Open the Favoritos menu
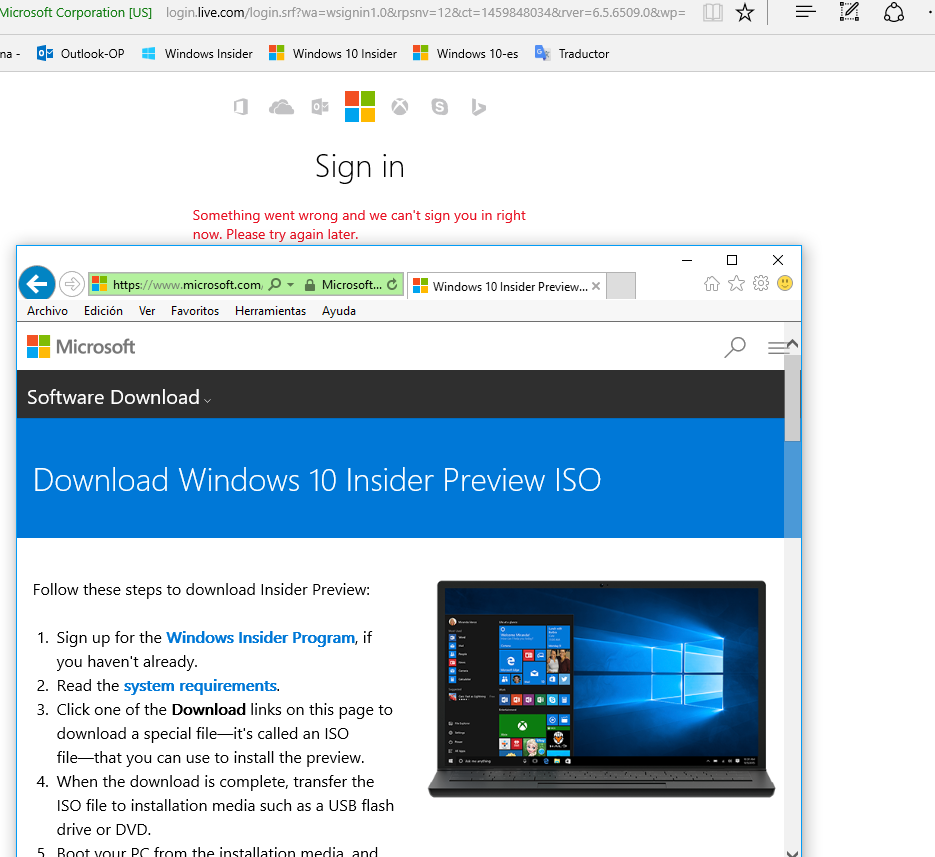Image resolution: width=935 pixels, height=857 pixels. coord(195,311)
